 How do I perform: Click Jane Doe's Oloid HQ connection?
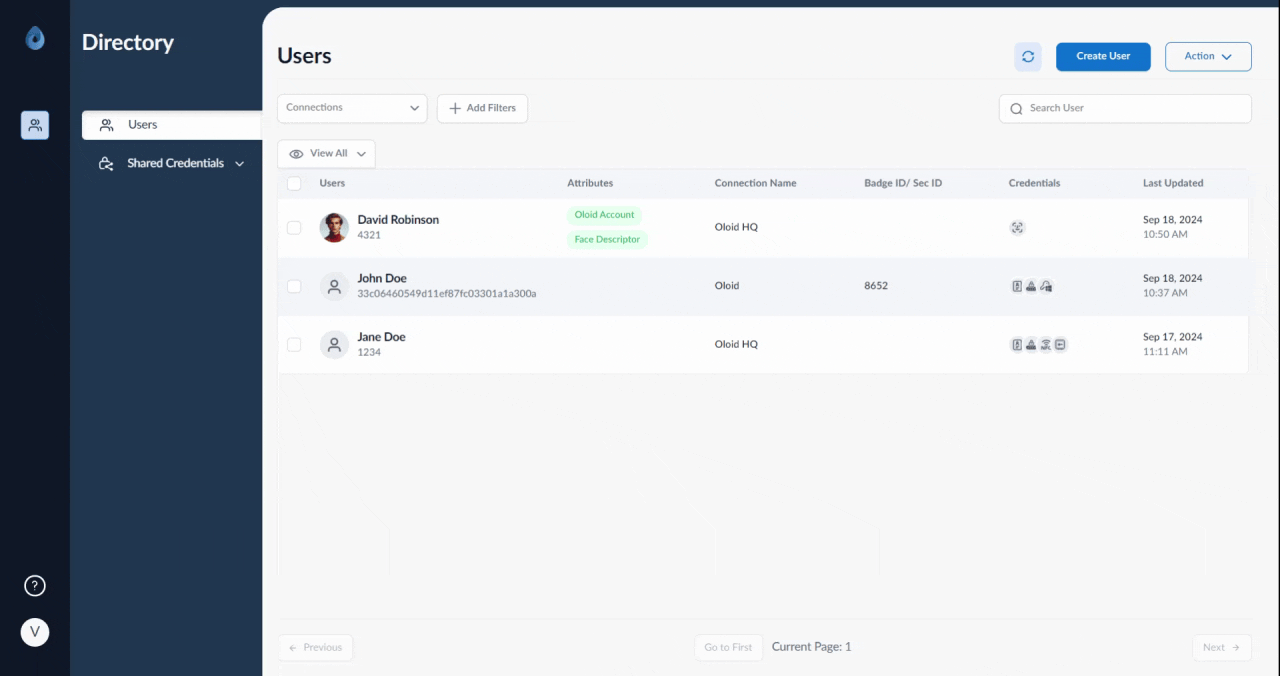point(736,344)
